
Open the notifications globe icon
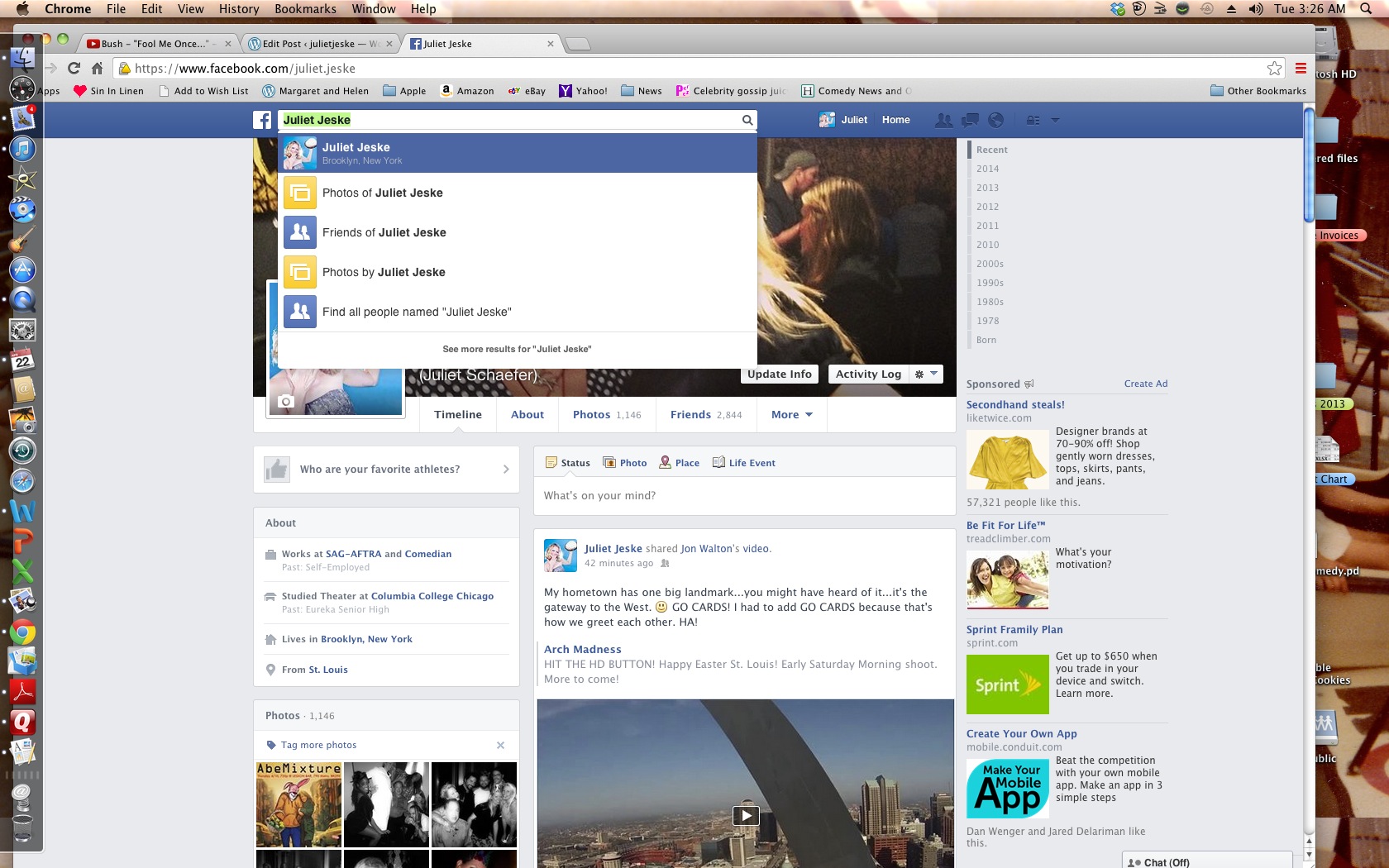996,120
